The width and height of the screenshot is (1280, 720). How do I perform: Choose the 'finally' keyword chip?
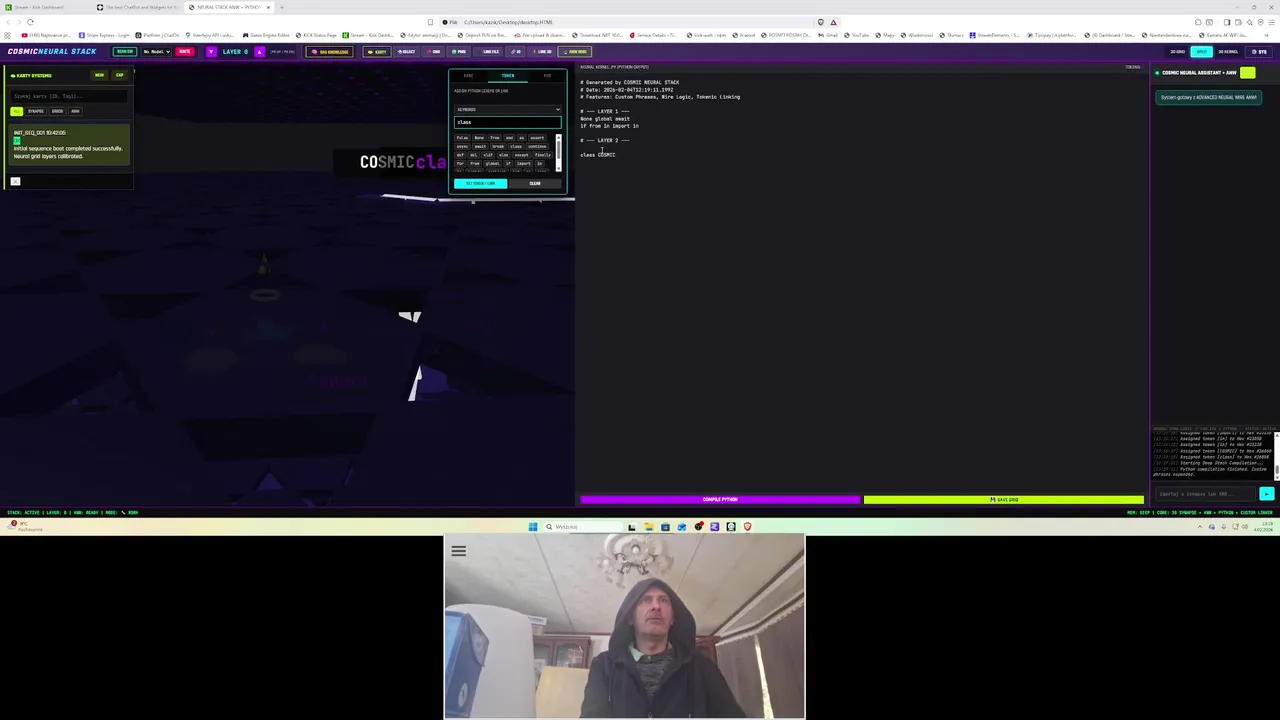(543, 155)
